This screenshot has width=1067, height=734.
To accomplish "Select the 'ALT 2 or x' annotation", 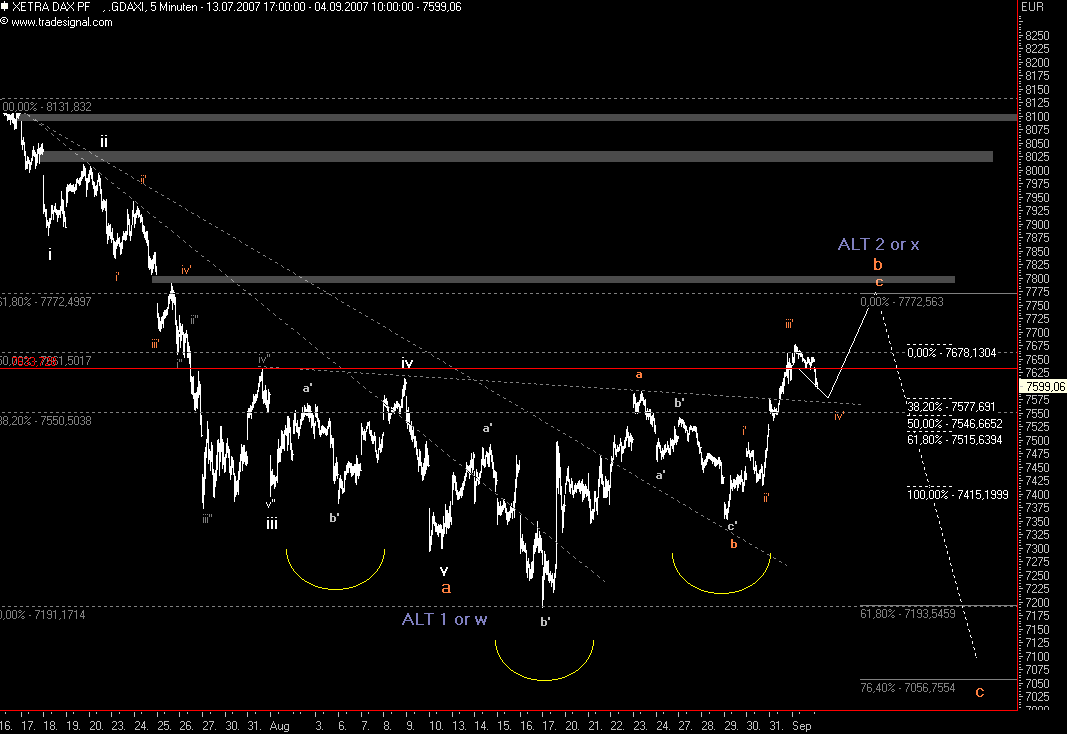I will (x=878, y=244).
